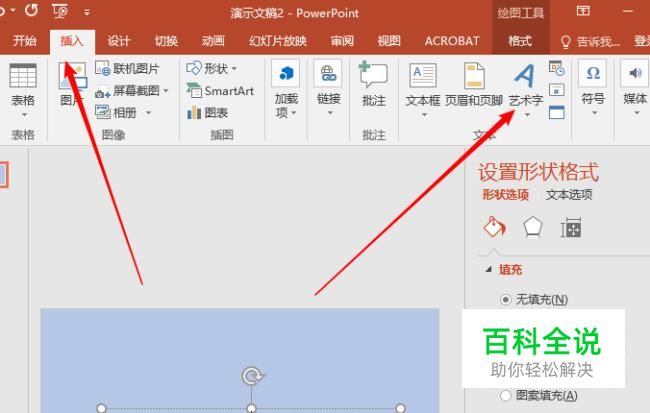This screenshot has width=650, height=413.
Task: Select 文本选项 text options
Action: 569,194
